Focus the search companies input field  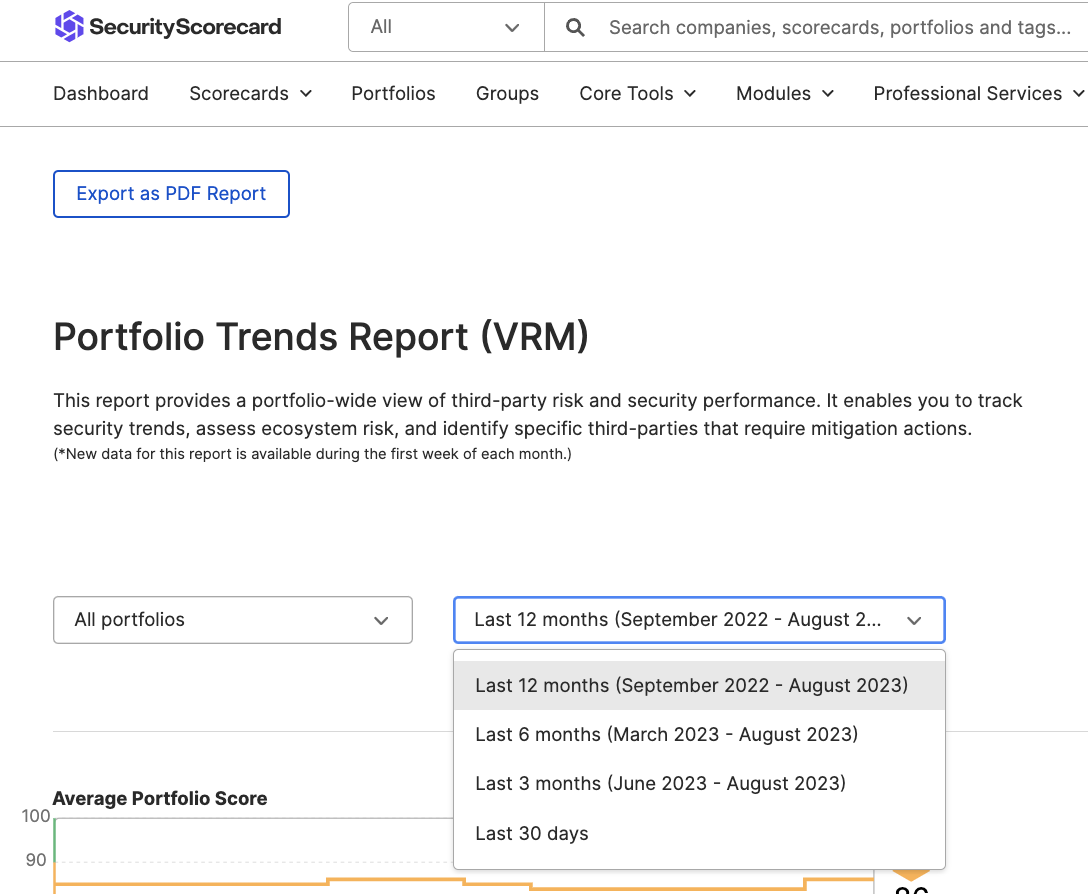840,27
